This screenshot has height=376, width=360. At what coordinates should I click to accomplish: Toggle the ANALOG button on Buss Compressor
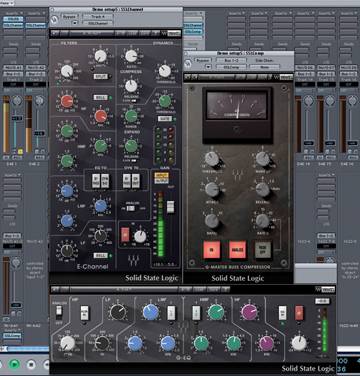[x=237, y=250]
